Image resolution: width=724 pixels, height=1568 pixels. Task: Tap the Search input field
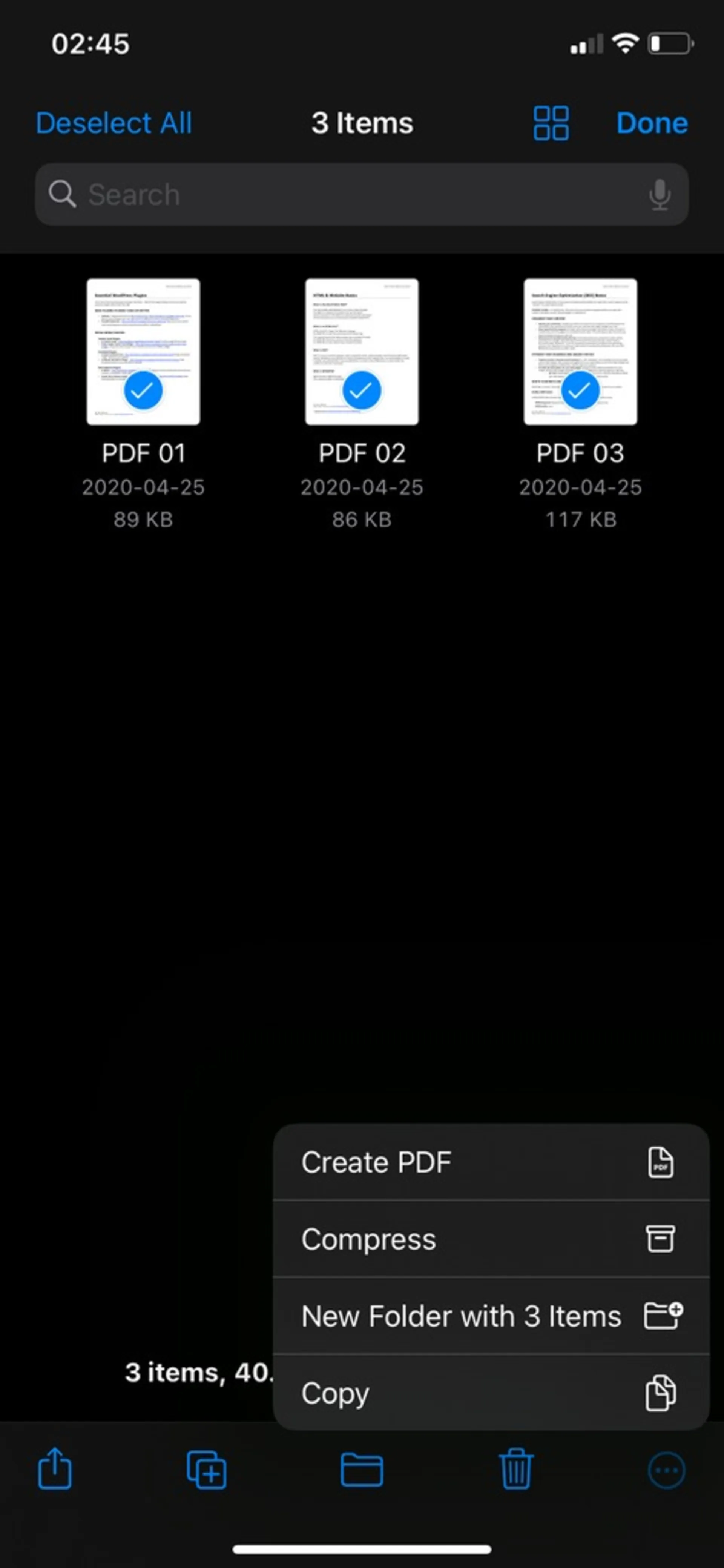[362, 193]
